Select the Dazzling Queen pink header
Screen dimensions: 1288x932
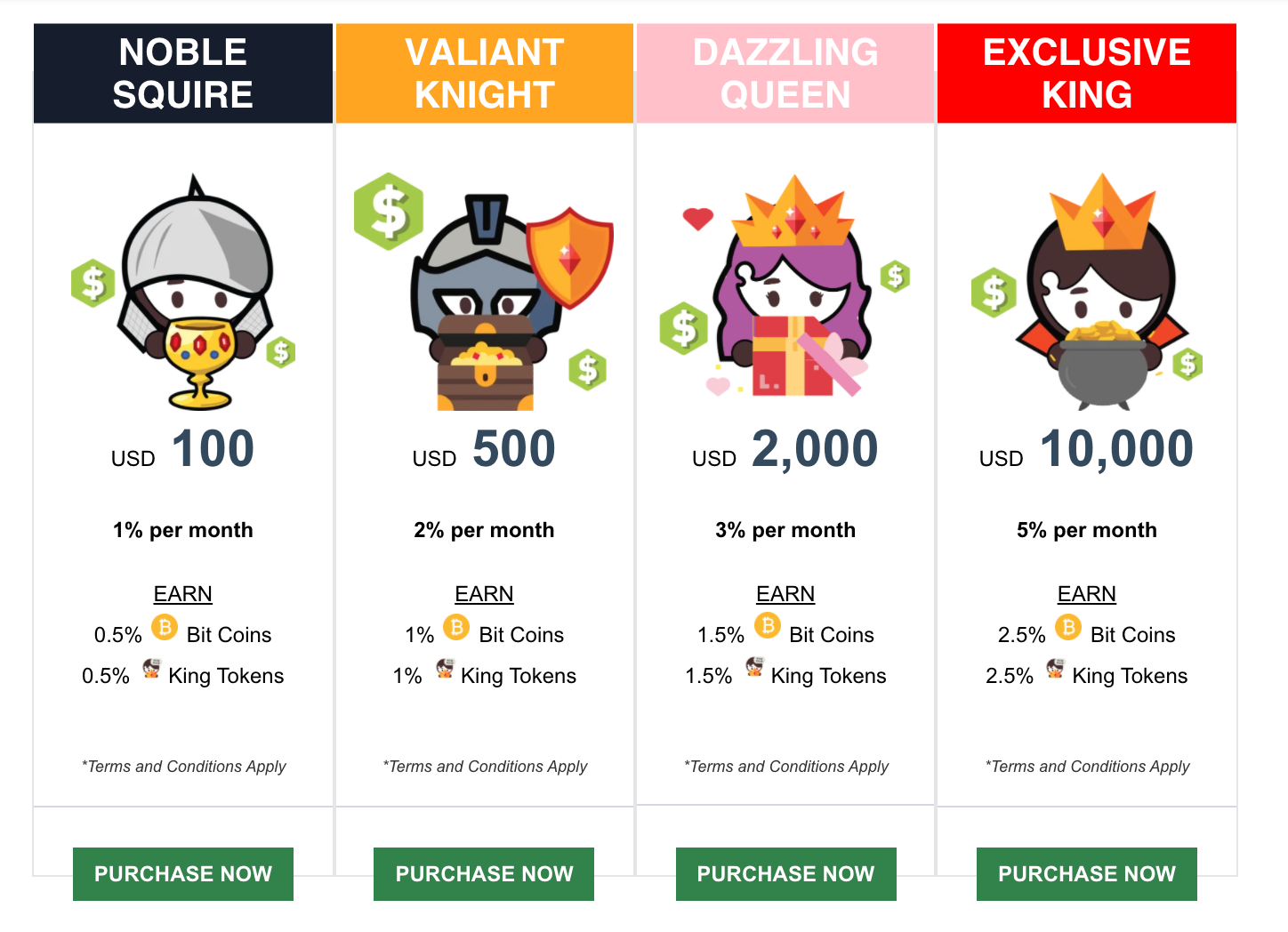tap(786, 73)
